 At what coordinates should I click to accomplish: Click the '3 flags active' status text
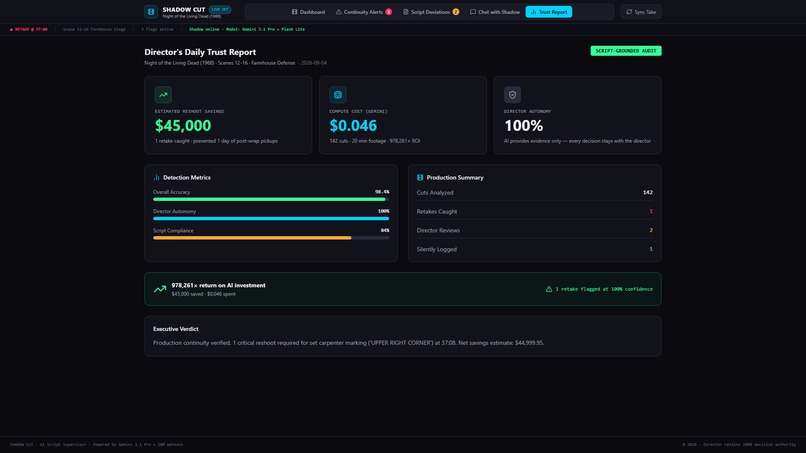coord(157,29)
